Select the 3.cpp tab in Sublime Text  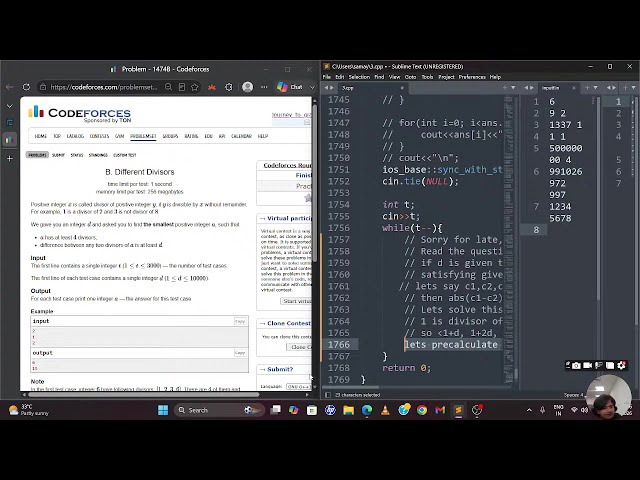(x=371, y=88)
